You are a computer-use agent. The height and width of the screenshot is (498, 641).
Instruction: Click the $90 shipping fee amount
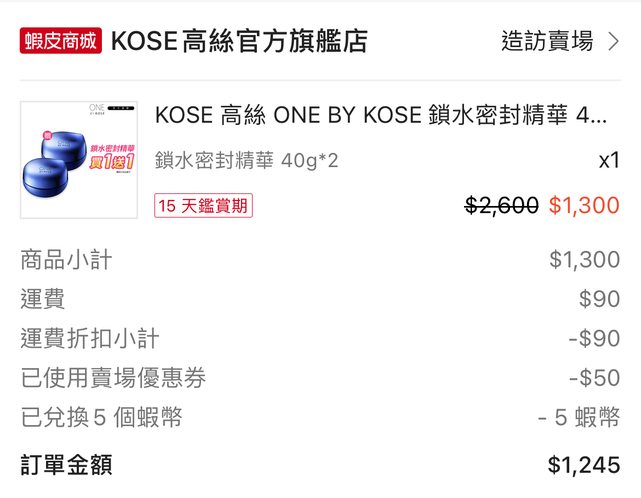coord(599,299)
